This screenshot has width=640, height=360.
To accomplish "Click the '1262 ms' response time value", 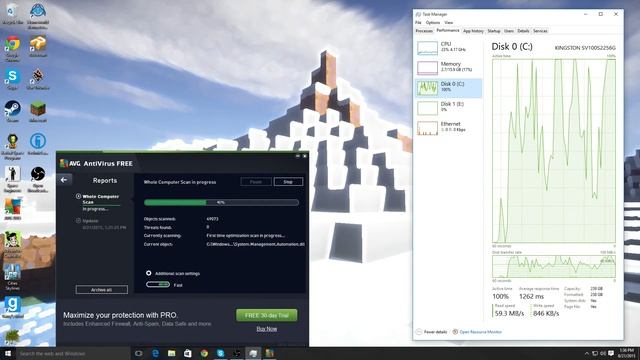I will click(x=531, y=296).
